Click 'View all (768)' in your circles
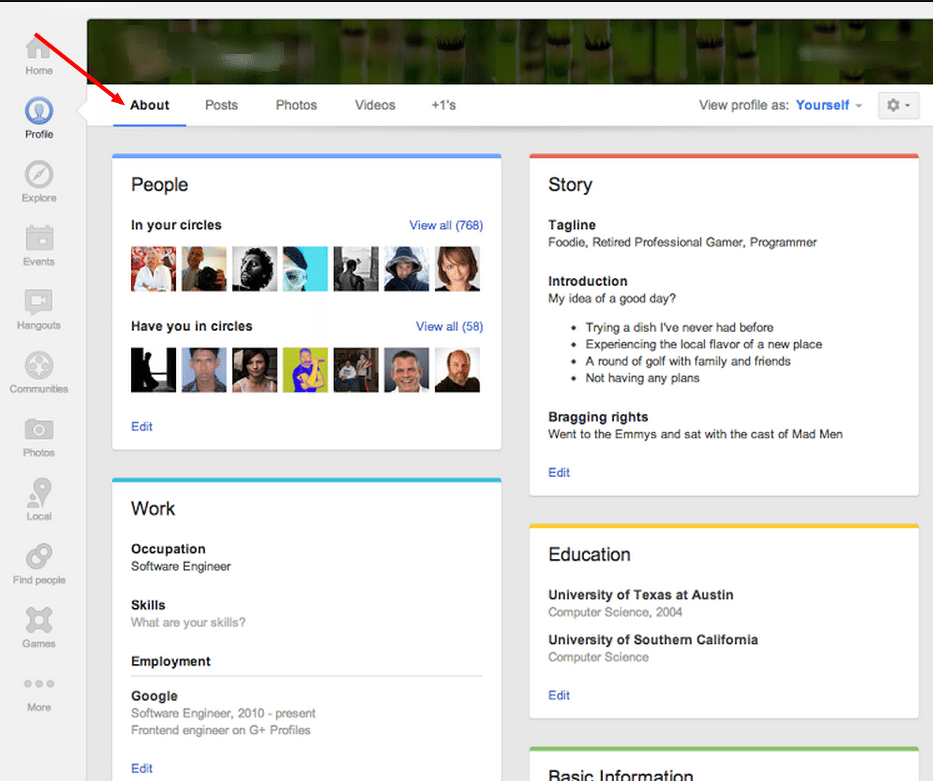This screenshot has height=781, width=933. point(446,226)
